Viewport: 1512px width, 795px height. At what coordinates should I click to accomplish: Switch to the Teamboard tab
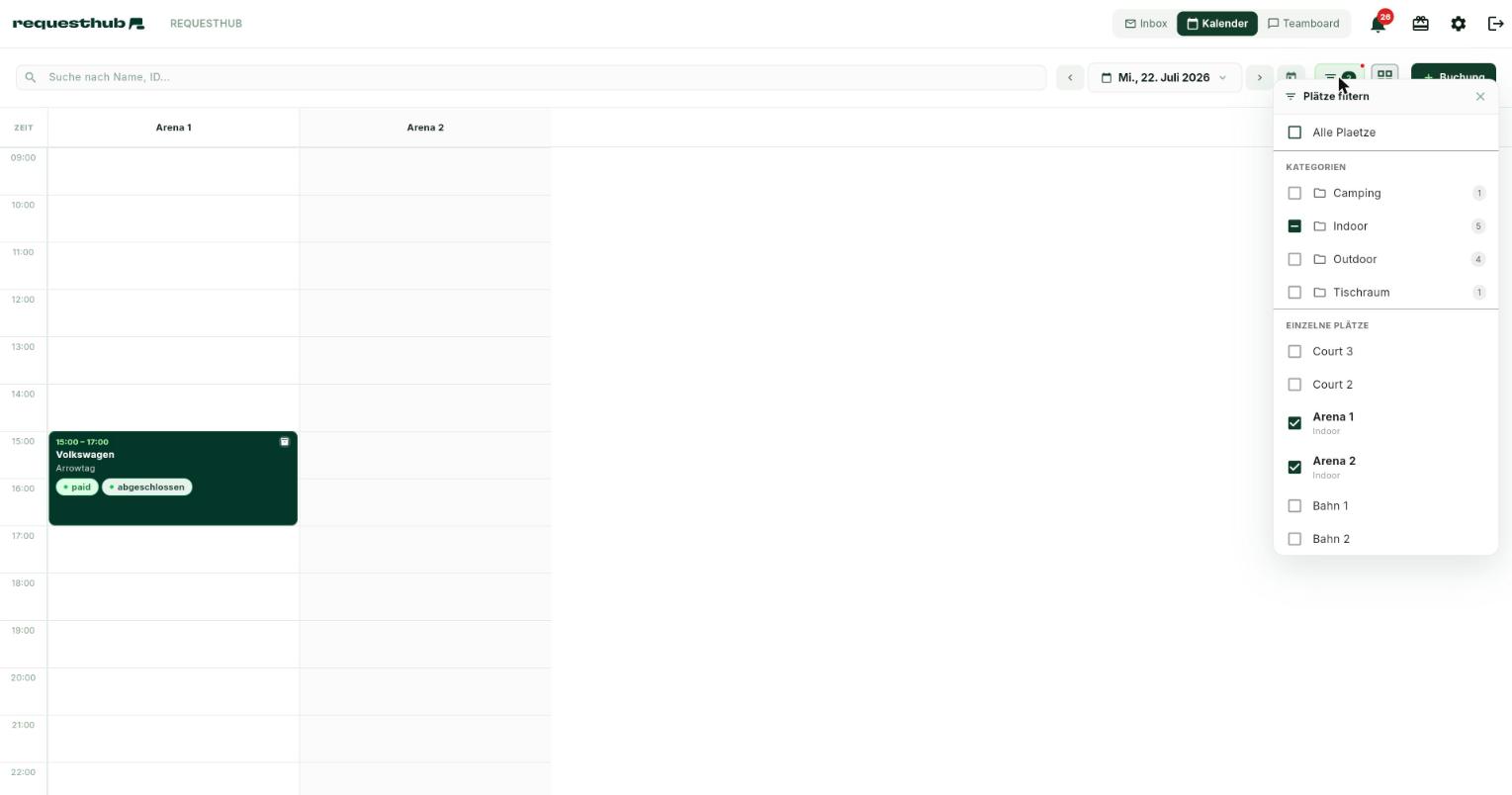click(x=1303, y=24)
